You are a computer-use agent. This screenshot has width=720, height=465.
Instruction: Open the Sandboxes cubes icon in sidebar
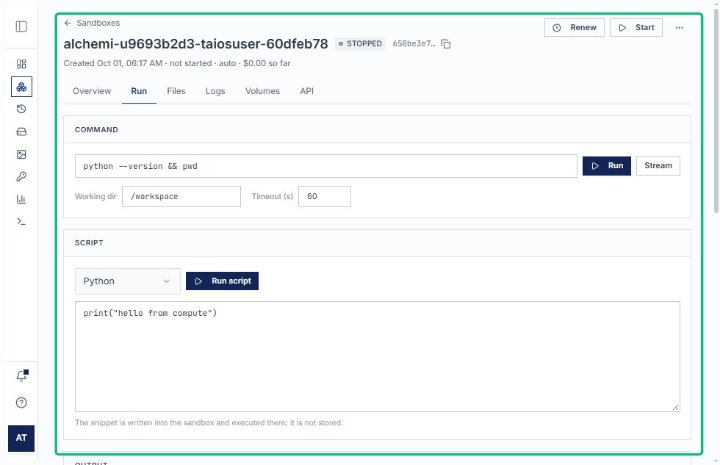point(21,86)
